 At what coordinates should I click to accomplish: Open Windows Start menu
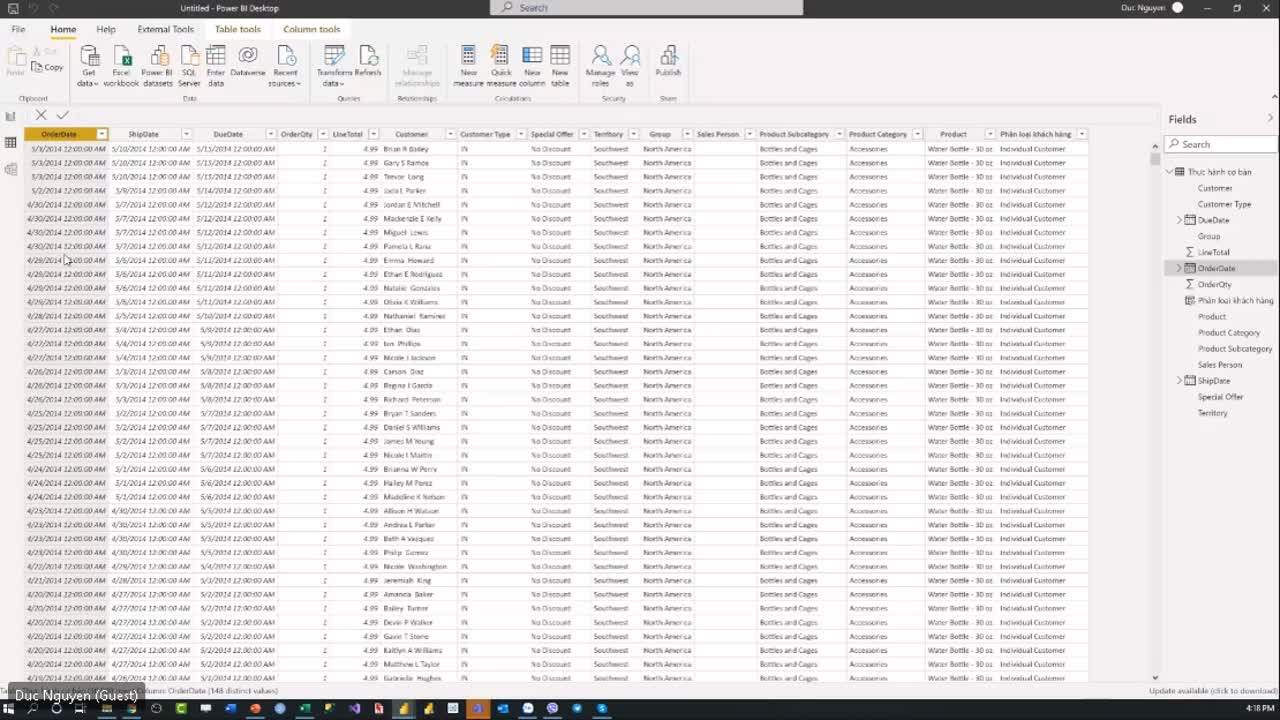tap(8, 708)
